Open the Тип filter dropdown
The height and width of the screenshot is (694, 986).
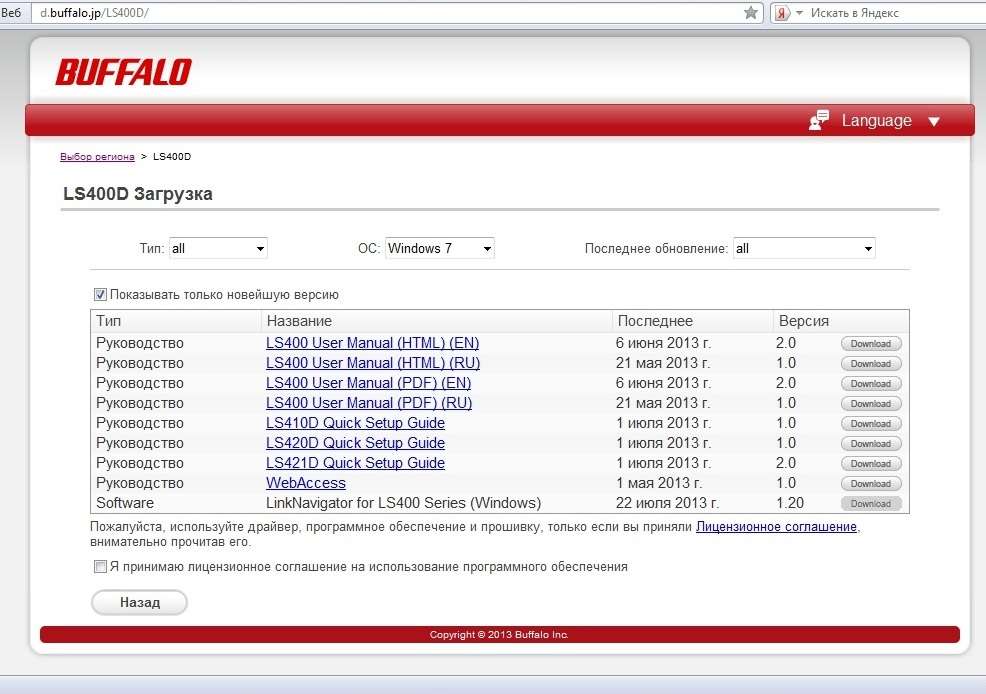pos(217,248)
